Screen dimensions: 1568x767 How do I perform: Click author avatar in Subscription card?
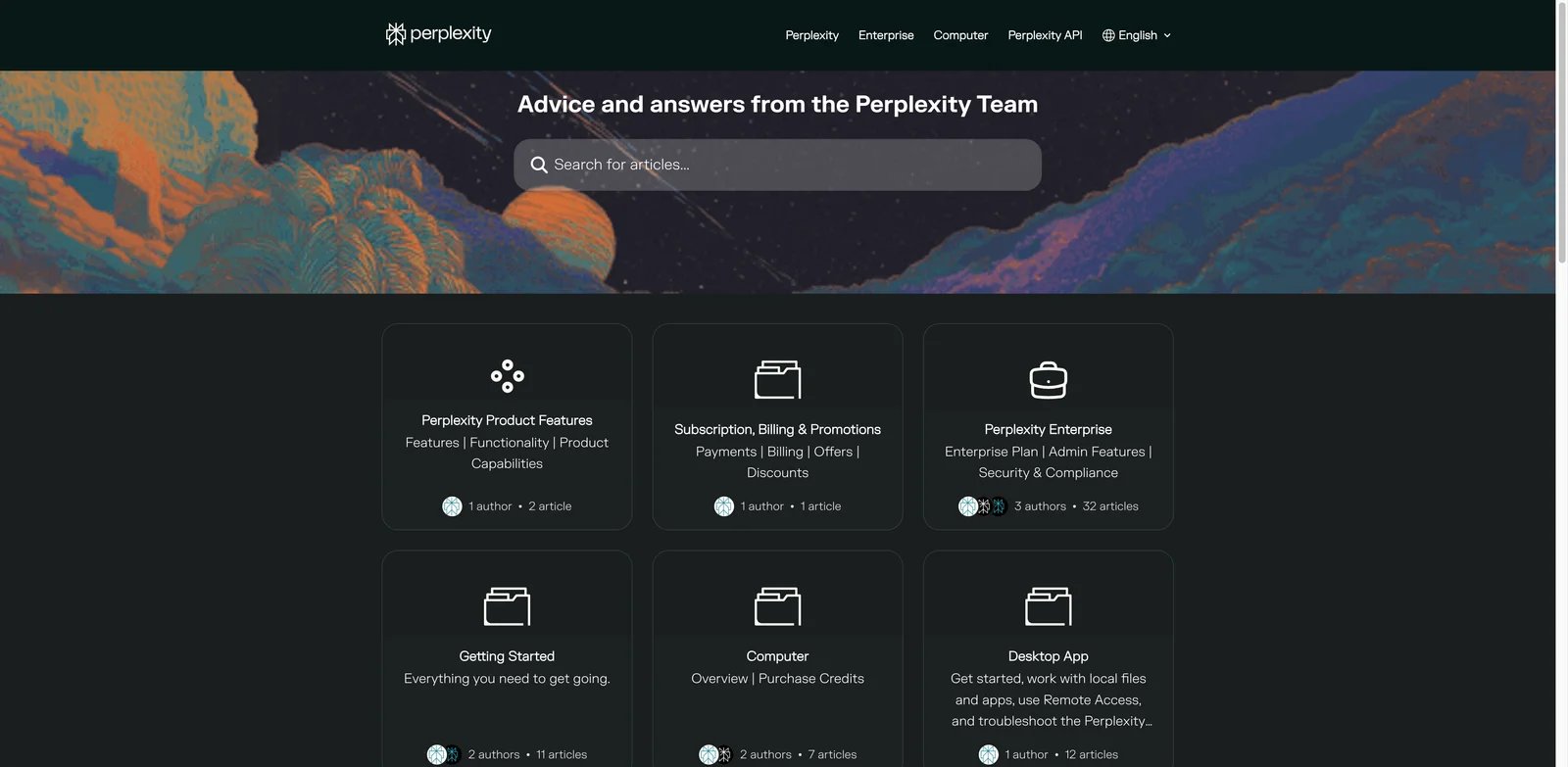pyautogui.click(x=724, y=506)
